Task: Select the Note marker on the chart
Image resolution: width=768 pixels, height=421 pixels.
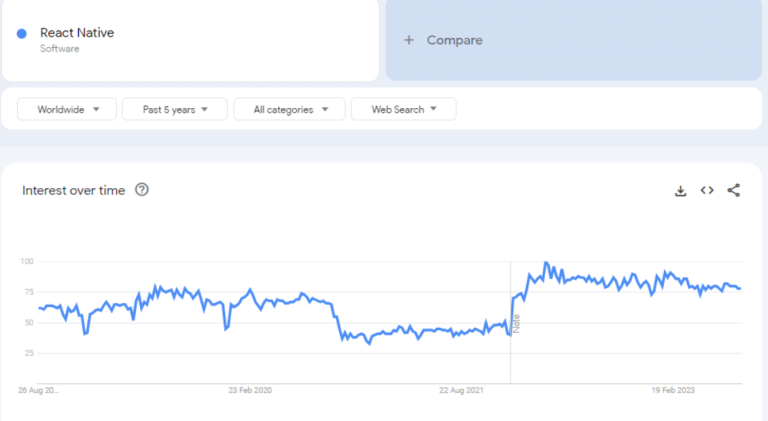Action: (x=517, y=323)
